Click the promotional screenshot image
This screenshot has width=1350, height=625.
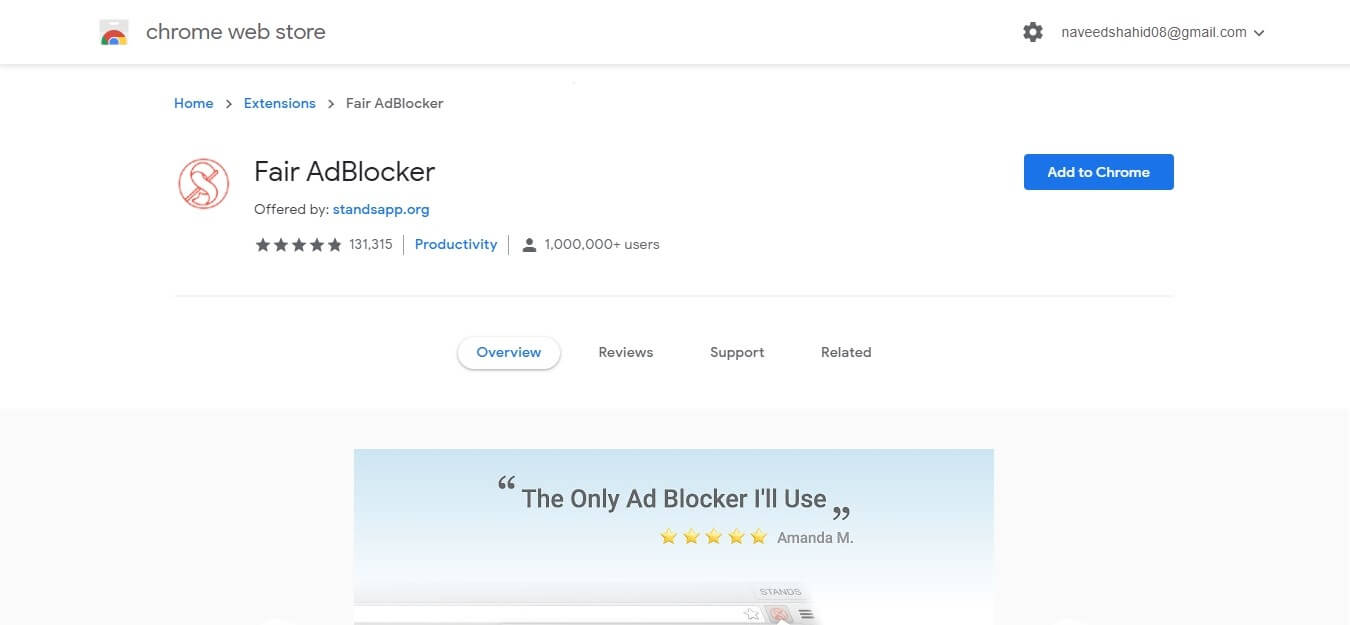click(674, 537)
